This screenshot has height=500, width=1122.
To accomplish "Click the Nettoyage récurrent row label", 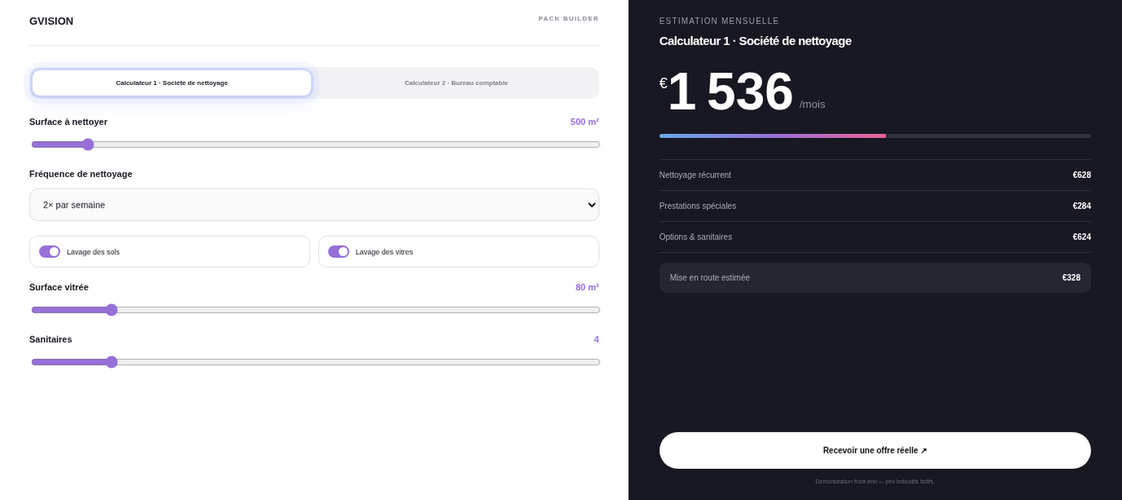I will pos(695,175).
